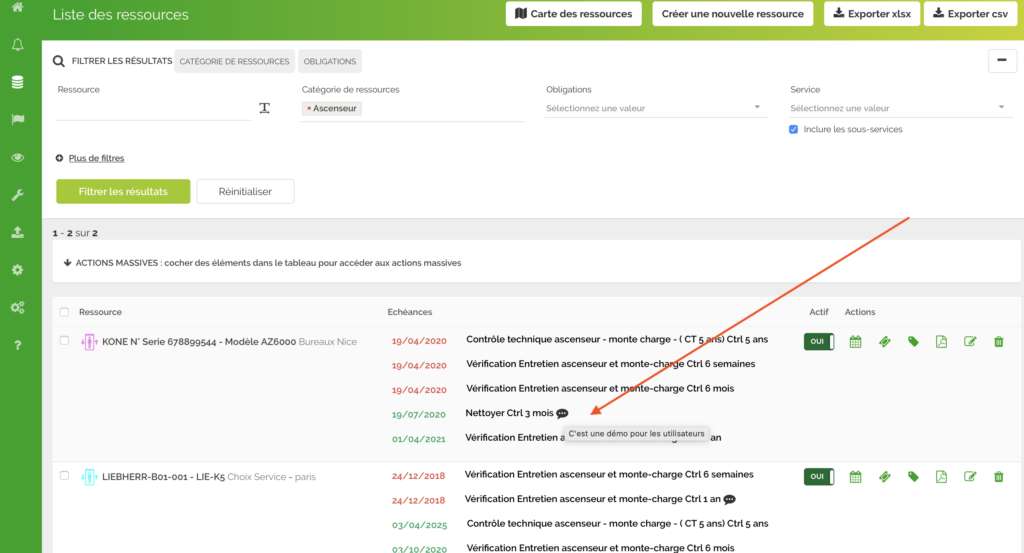Click the eye icon in sidebar

[17, 157]
